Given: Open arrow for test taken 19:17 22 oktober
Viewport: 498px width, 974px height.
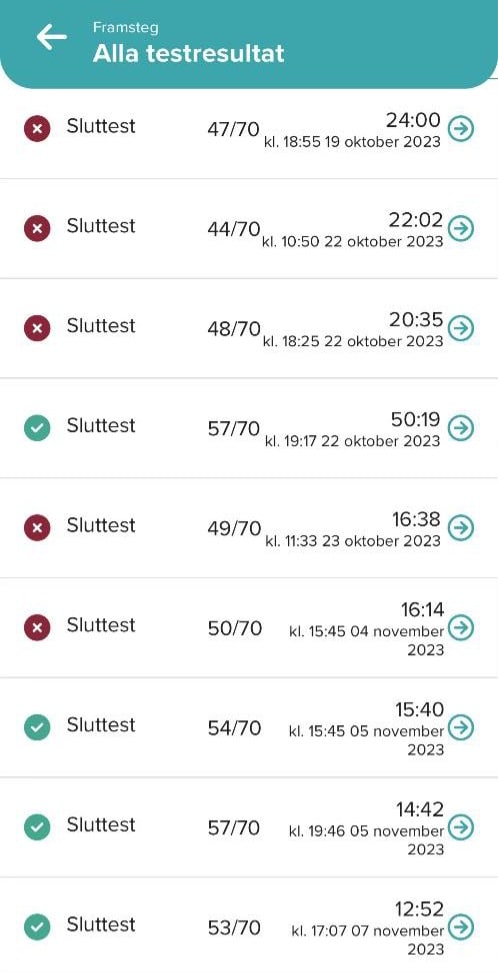Looking at the screenshot, I should [x=461, y=428].
